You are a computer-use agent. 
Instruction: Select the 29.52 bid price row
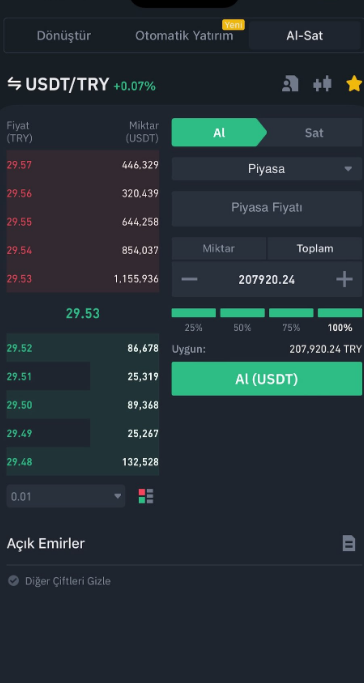click(83, 348)
